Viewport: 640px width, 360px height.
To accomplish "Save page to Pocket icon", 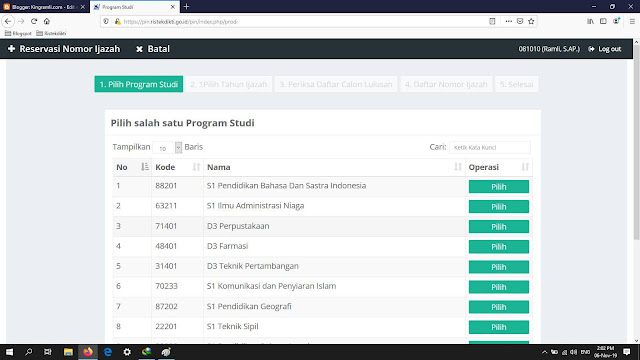I will [x=520, y=21].
